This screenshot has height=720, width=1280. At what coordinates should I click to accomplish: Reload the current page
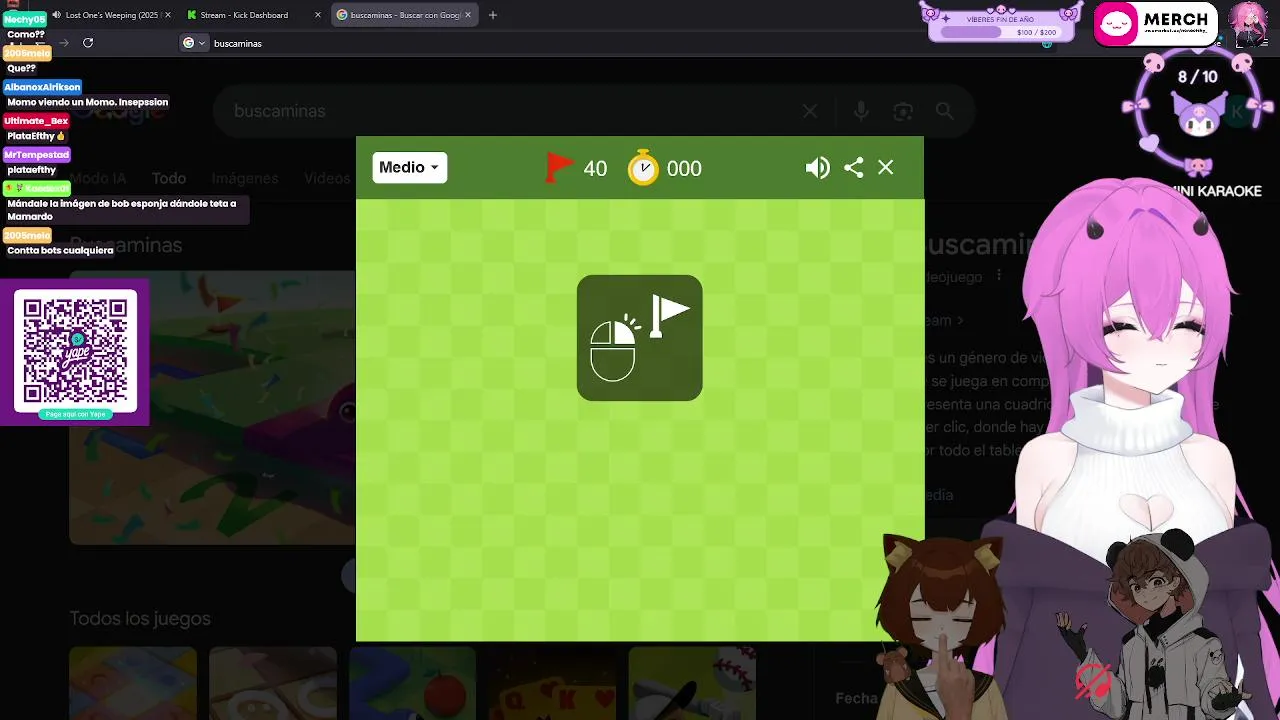[88, 43]
